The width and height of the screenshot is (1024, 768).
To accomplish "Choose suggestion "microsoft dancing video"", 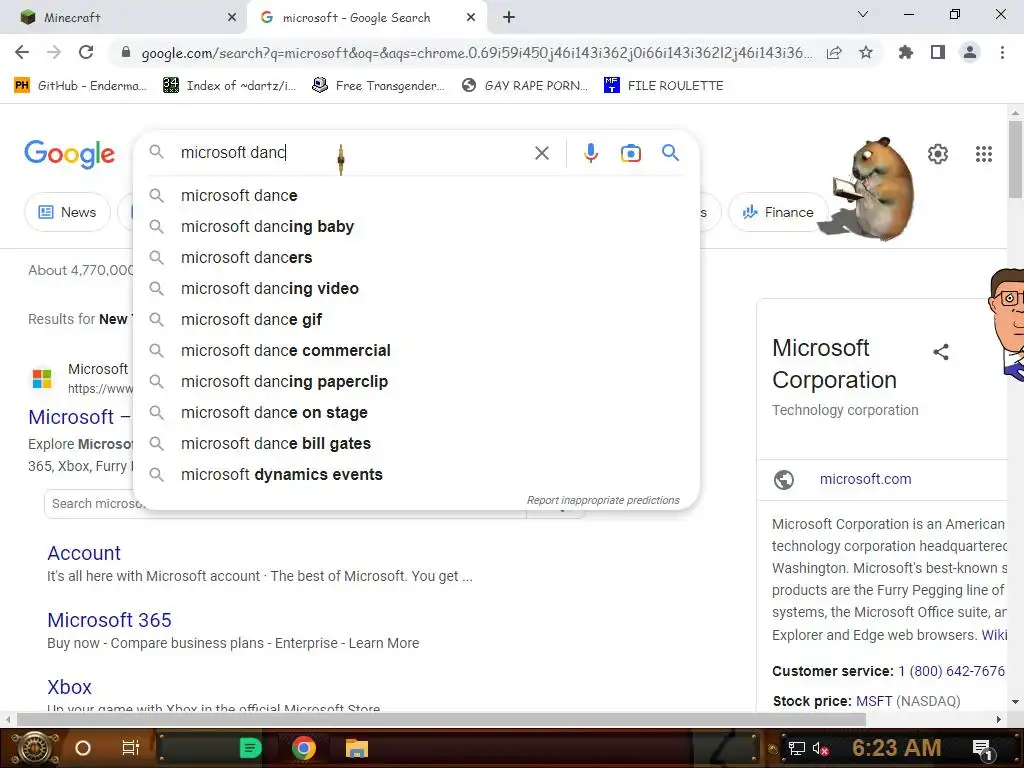I will click(416, 289).
